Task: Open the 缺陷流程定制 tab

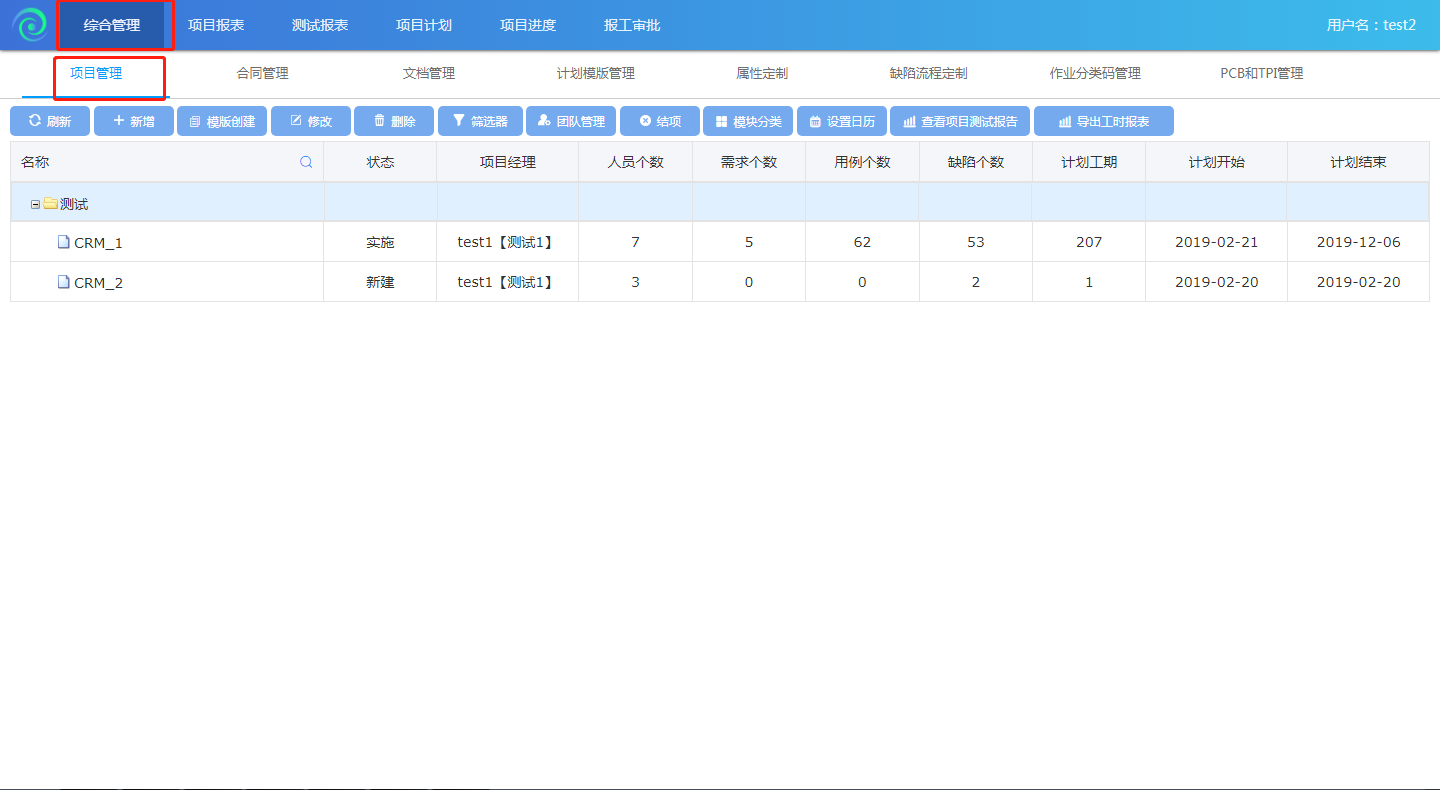Action: click(x=928, y=73)
